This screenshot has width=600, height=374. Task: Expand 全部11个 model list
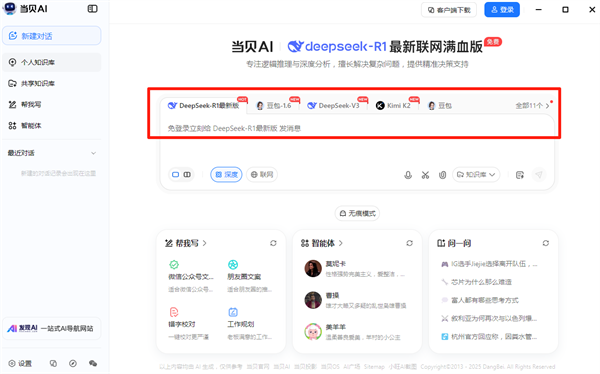[x=532, y=106]
